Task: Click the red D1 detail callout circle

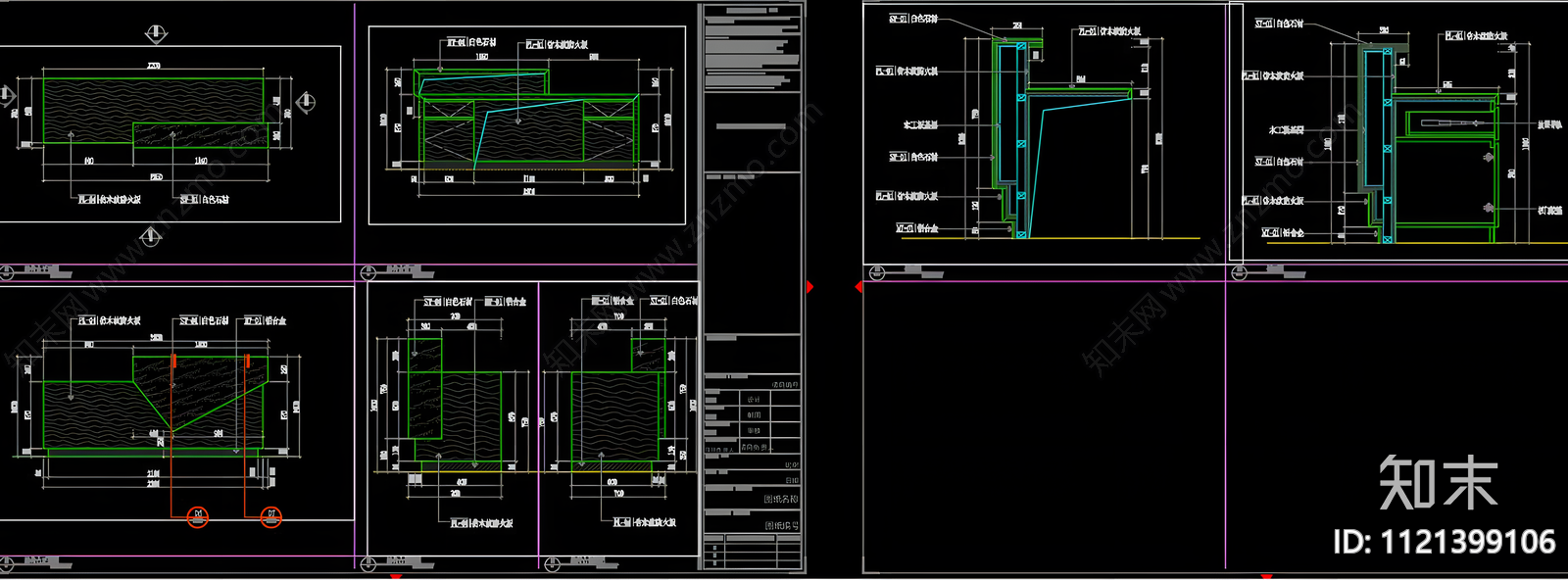Action: (198, 516)
